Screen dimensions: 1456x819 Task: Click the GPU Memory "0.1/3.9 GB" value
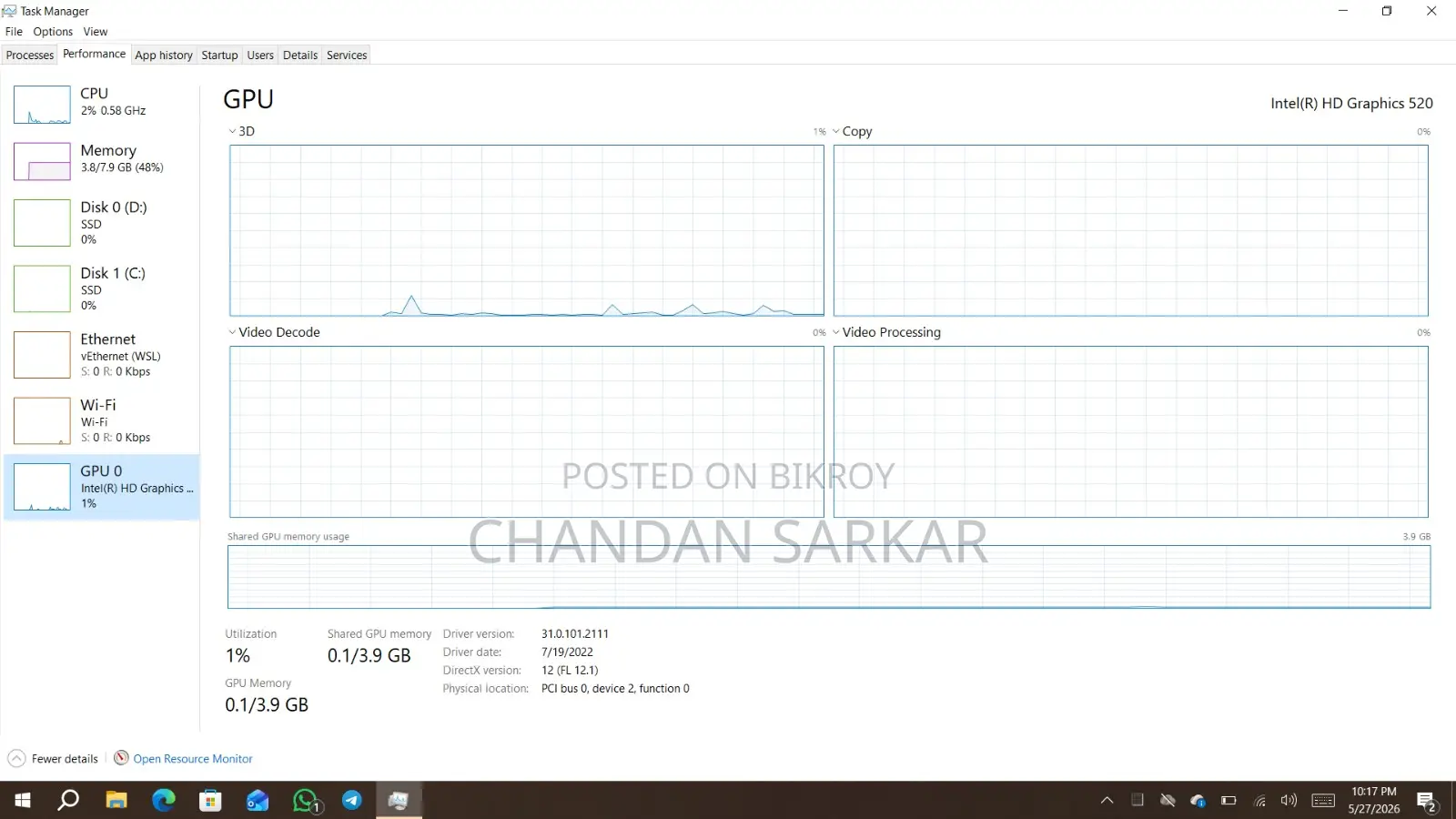(x=267, y=705)
